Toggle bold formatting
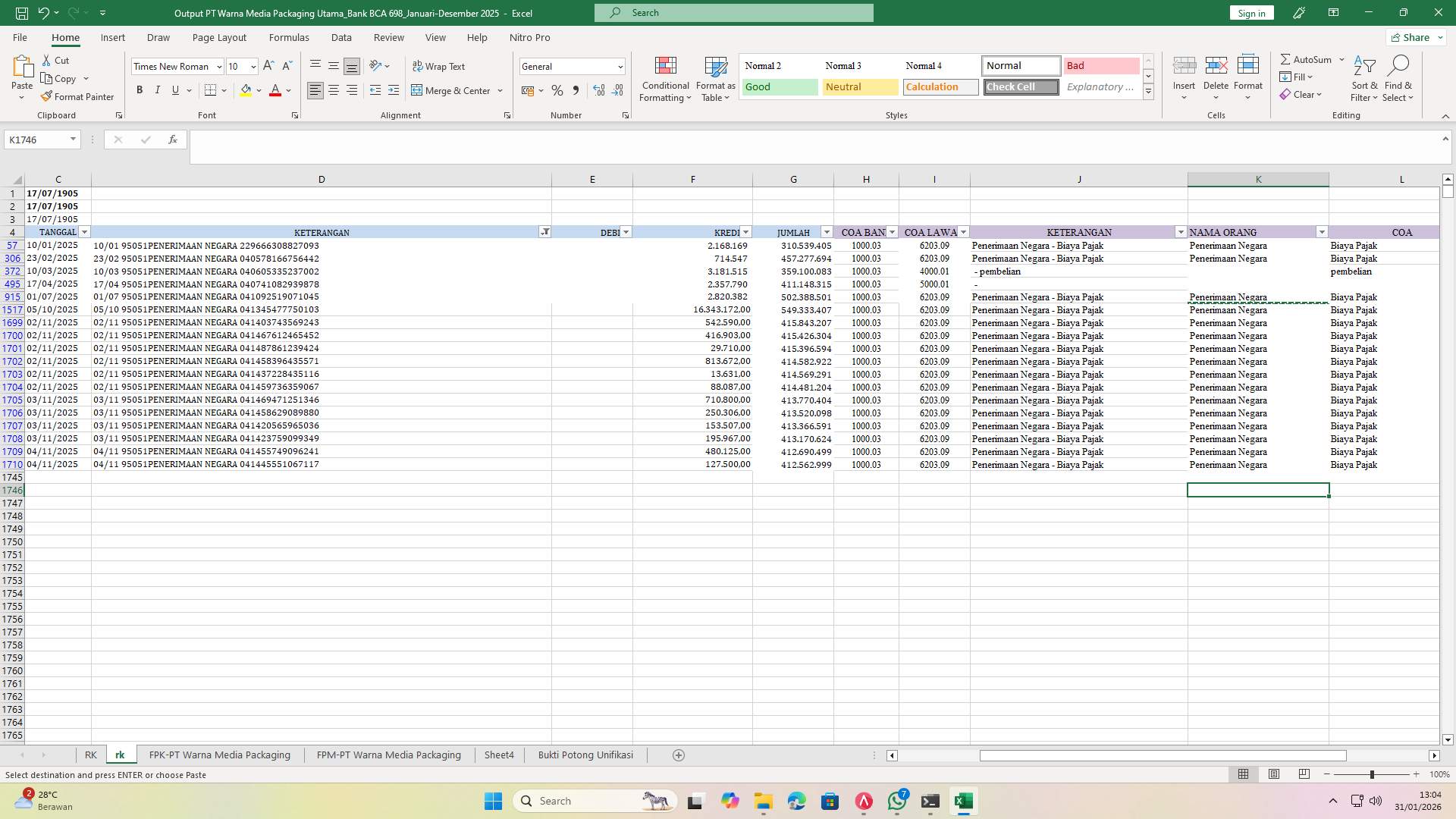 point(140,89)
